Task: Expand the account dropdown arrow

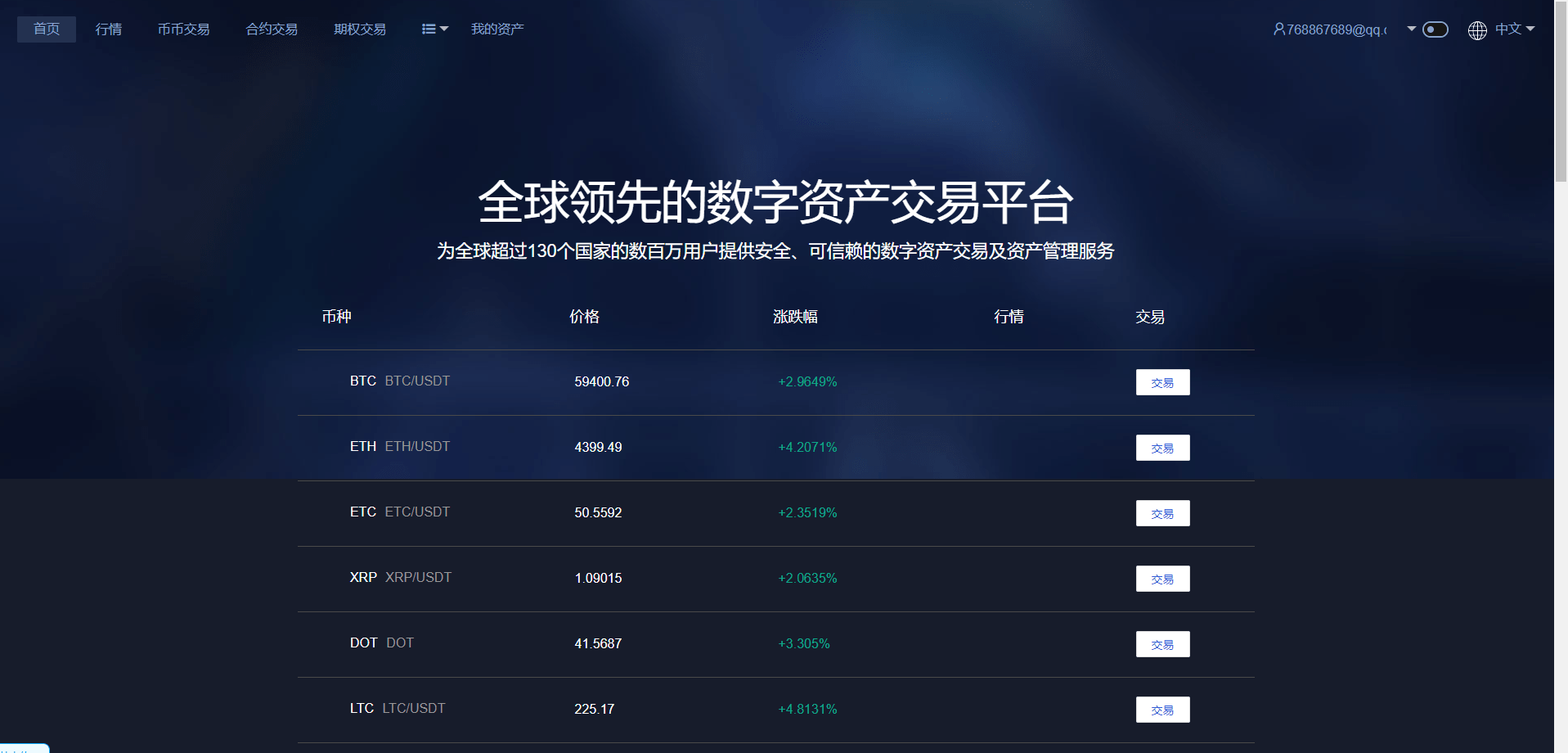Action: 1411,29
